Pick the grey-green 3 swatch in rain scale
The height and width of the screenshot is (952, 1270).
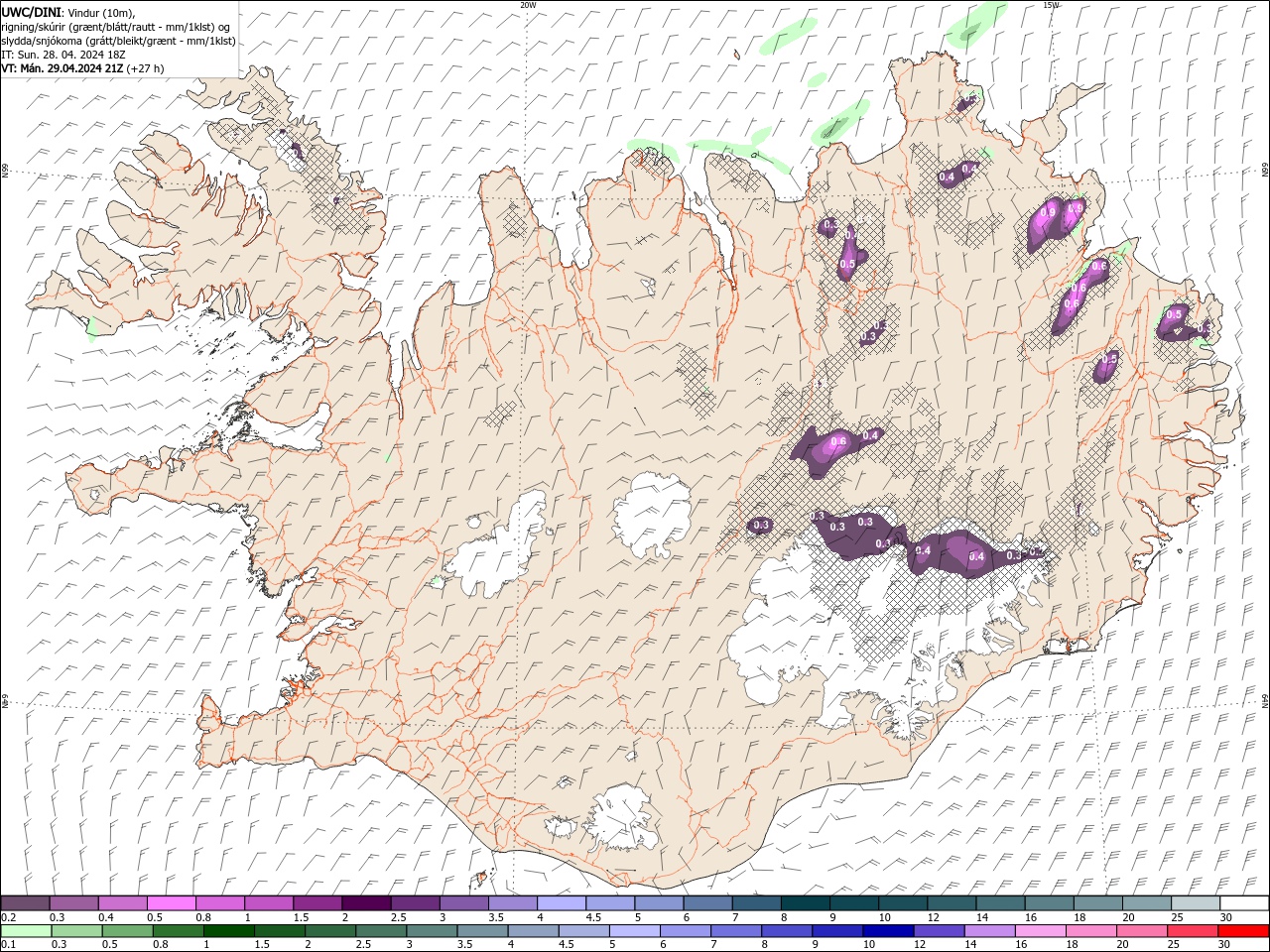point(432,931)
